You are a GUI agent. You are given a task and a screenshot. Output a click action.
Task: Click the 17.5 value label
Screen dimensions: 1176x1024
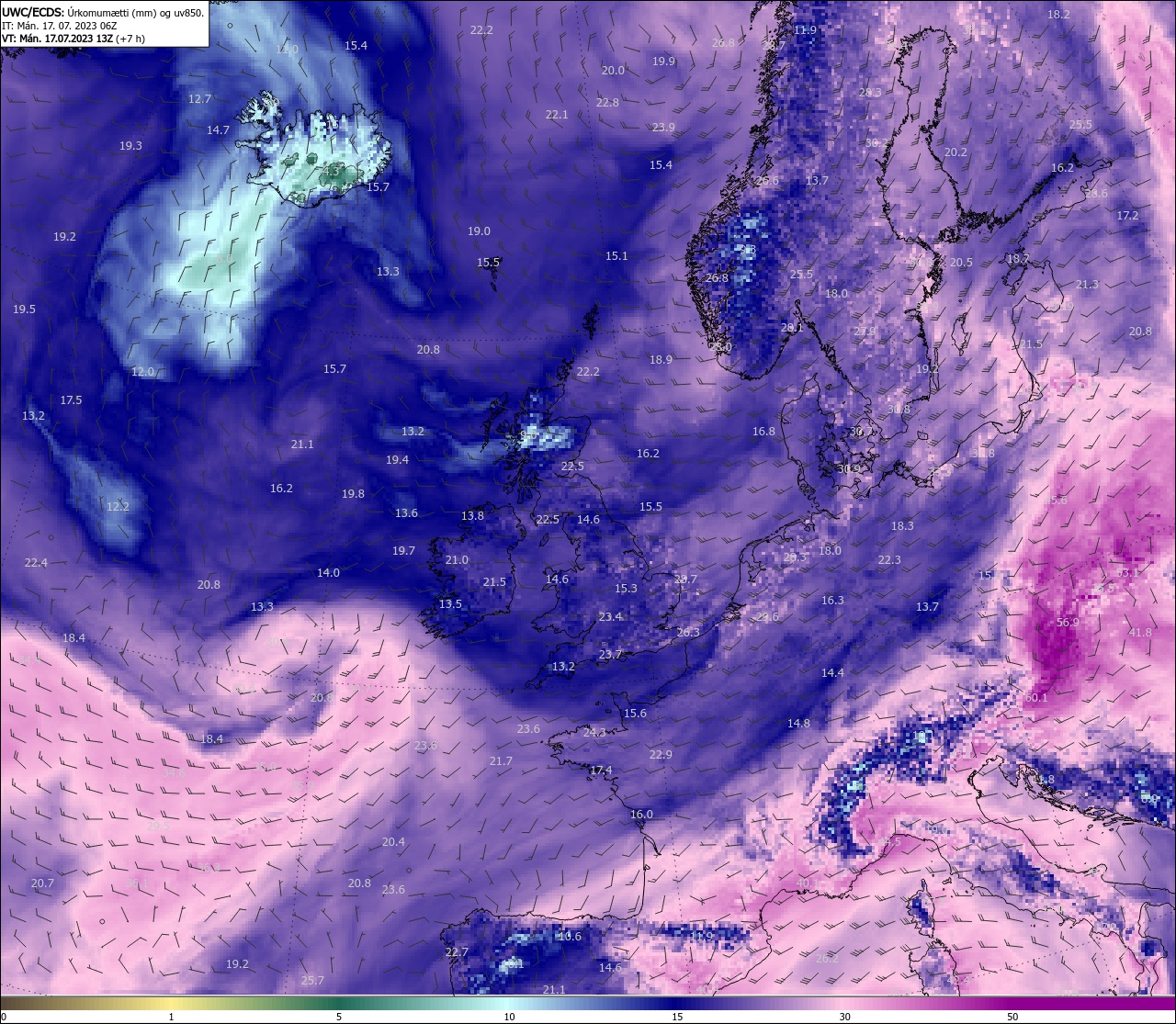(x=71, y=400)
